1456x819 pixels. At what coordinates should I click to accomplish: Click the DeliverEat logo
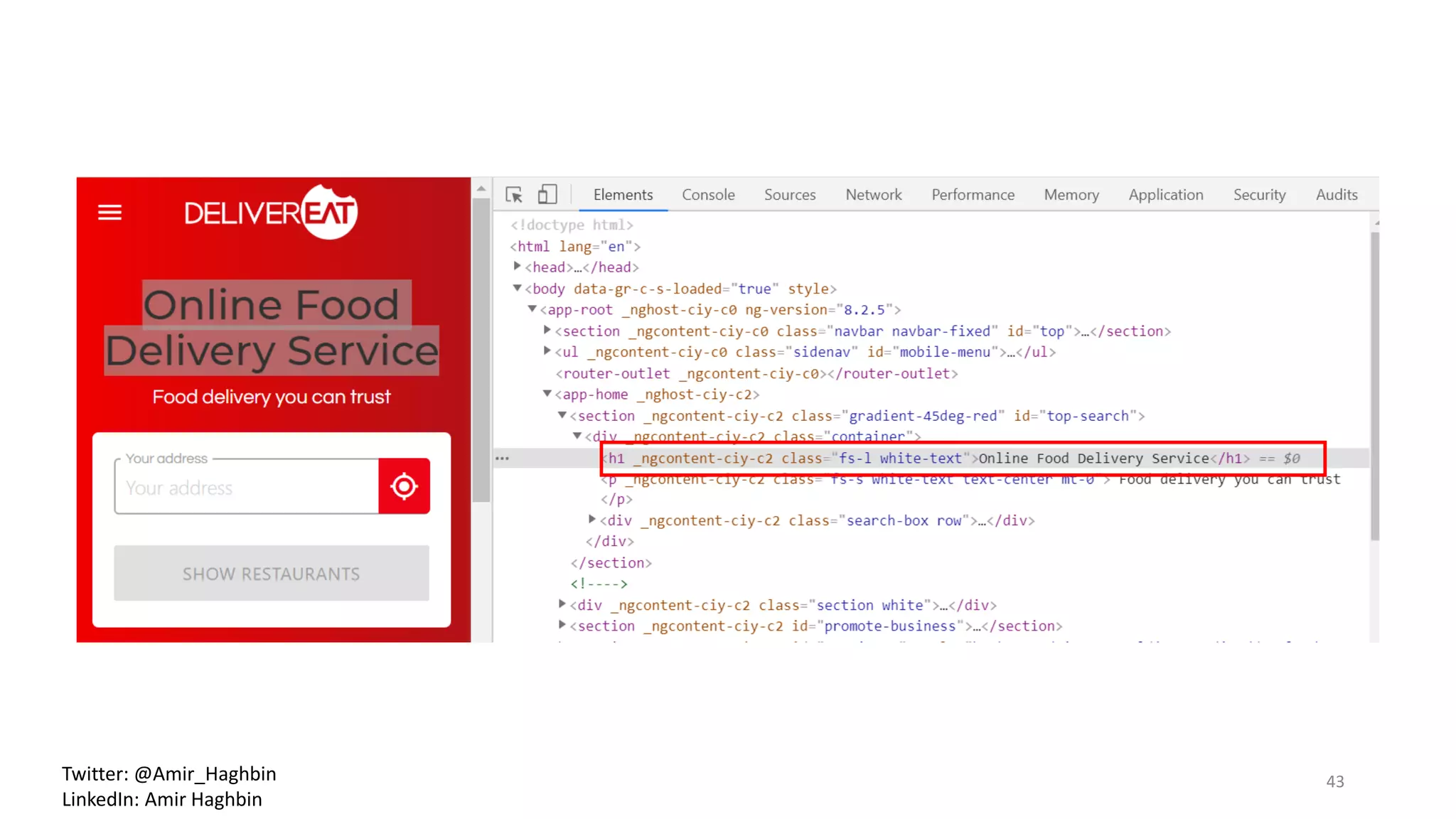coord(271,213)
